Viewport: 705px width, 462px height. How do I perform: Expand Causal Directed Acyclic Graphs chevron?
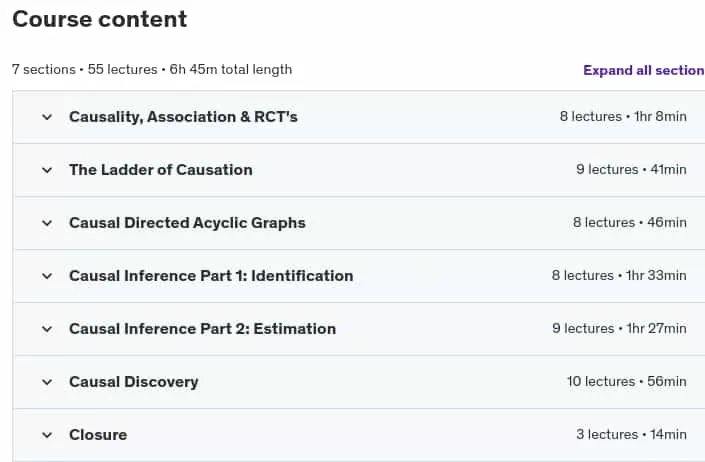click(x=47, y=223)
